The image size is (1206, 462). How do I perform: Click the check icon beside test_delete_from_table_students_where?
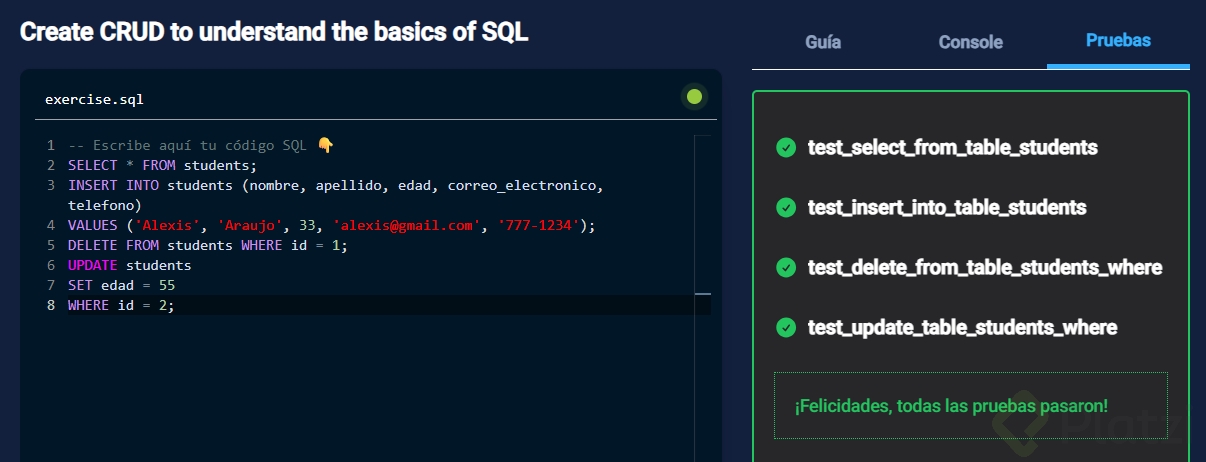[786, 268]
